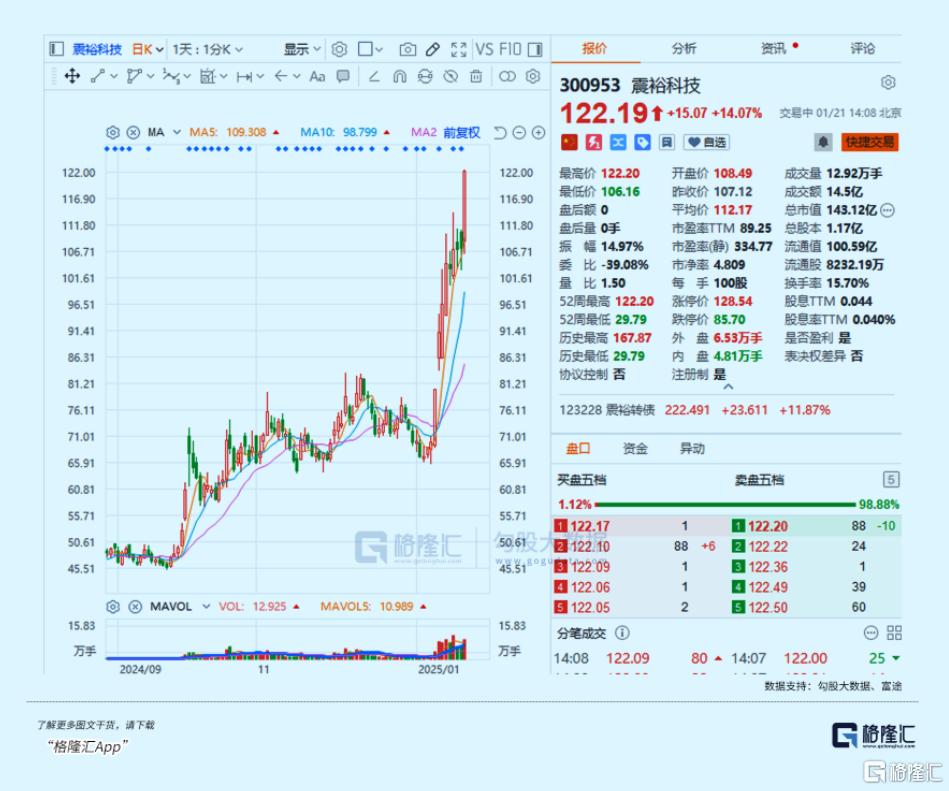Toggle the drawing pencil tool
Screen dimensions: 949x791
[x=433, y=49]
